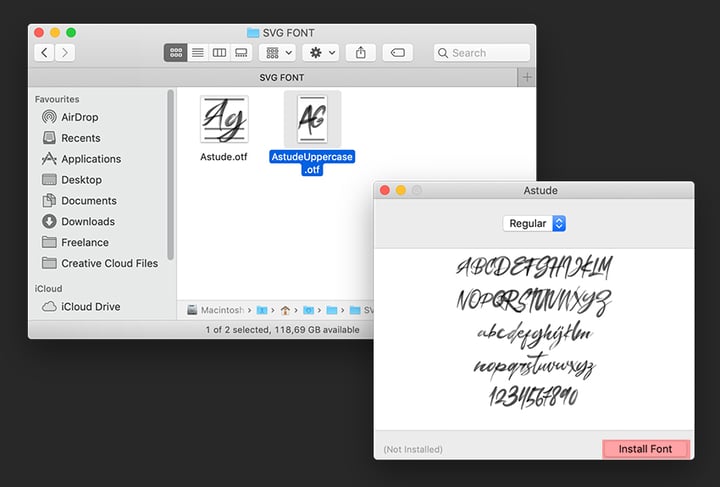The image size is (720, 487).
Task: Click the Documents sidebar icon
Action: [49, 201]
